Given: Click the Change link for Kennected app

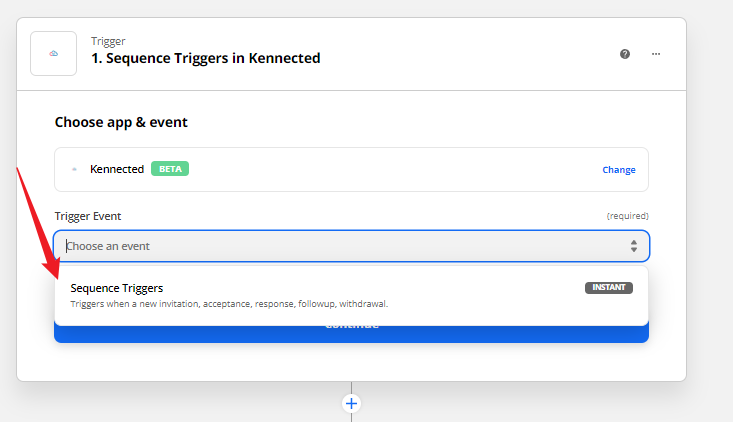Looking at the screenshot, I should click(x=618, y=170).
